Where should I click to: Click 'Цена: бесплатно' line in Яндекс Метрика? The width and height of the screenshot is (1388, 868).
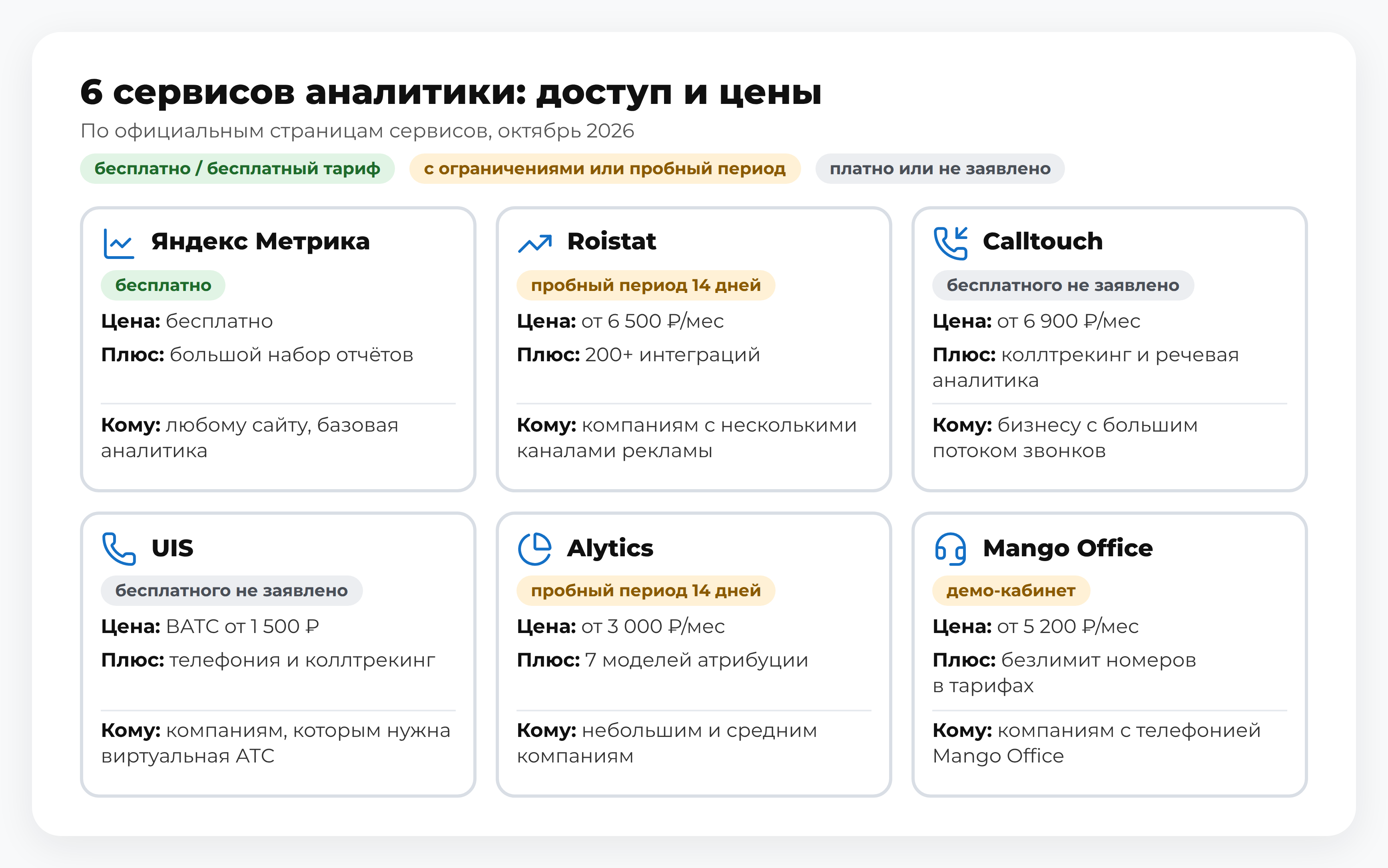tap(187, 321)
